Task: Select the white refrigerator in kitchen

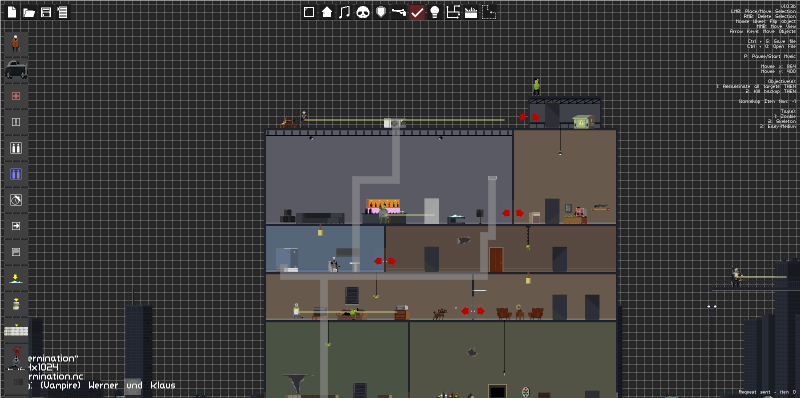Action: pyautogui.click(x=432, y=211)
